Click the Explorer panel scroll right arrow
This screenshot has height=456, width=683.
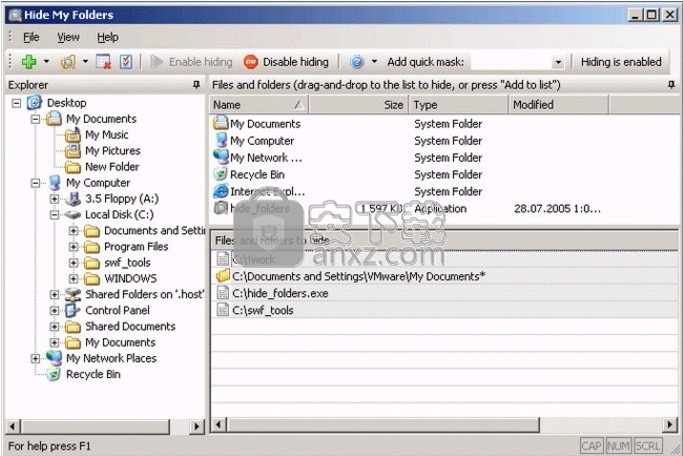(197, 426)
